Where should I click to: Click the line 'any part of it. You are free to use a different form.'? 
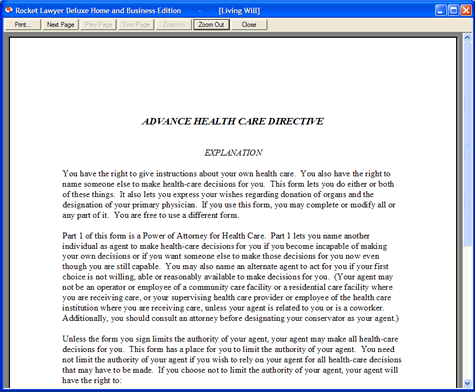click(x=151, y=215)
